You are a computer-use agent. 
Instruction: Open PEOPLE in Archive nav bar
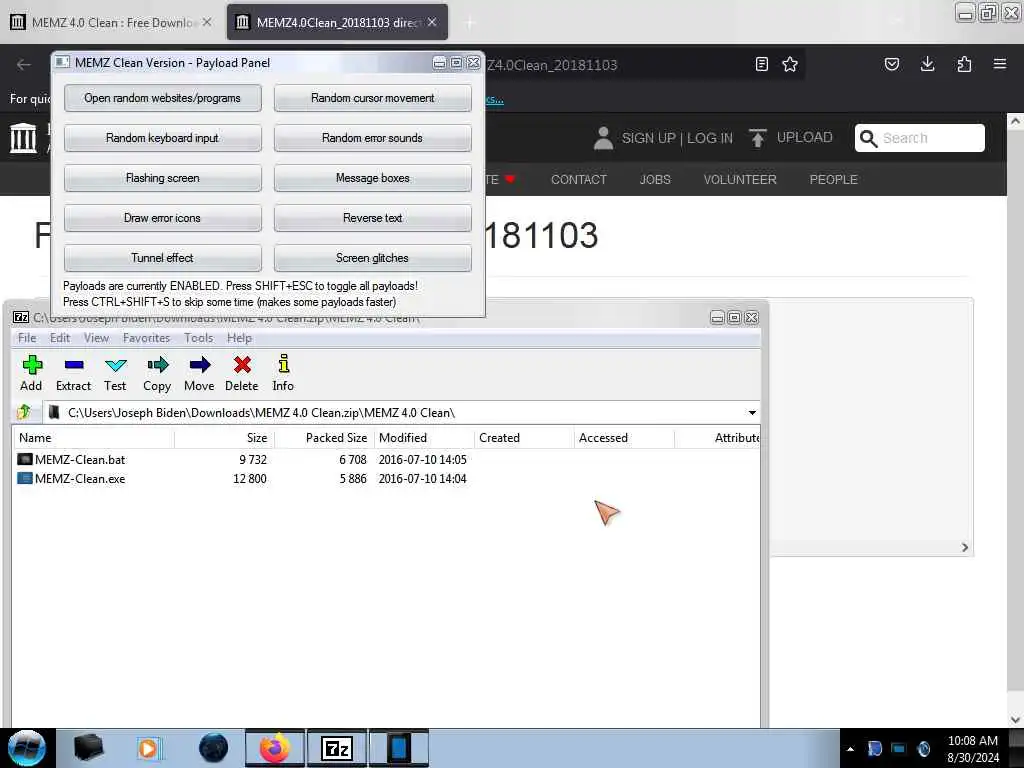pyautogui.click(x=833, y=180)
